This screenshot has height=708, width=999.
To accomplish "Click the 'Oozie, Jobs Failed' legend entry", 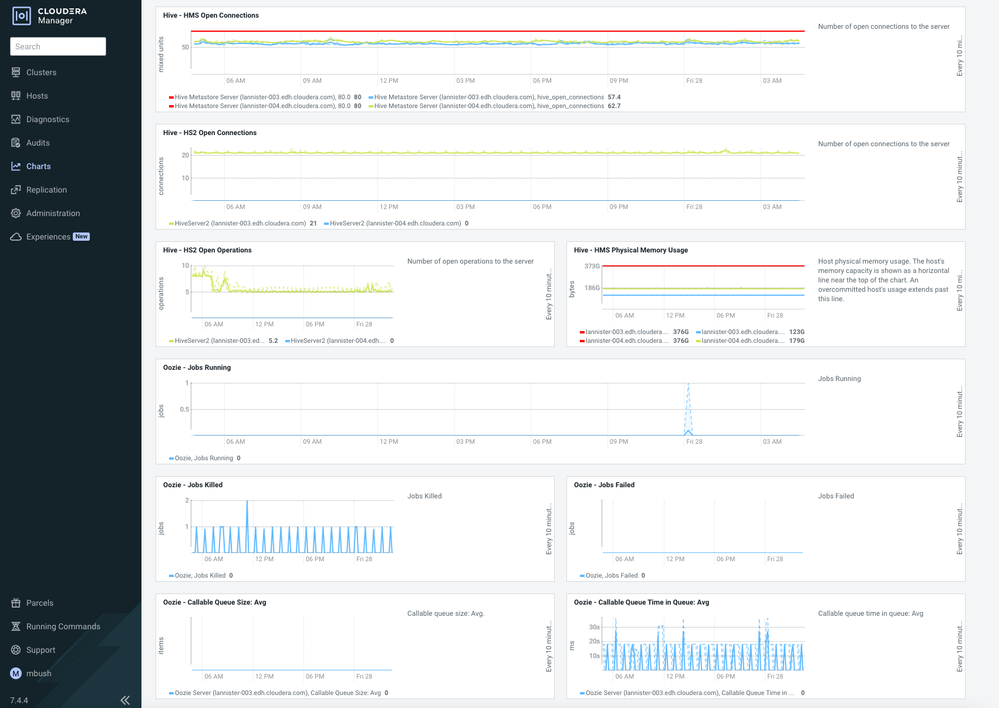I will coord(612,575).
